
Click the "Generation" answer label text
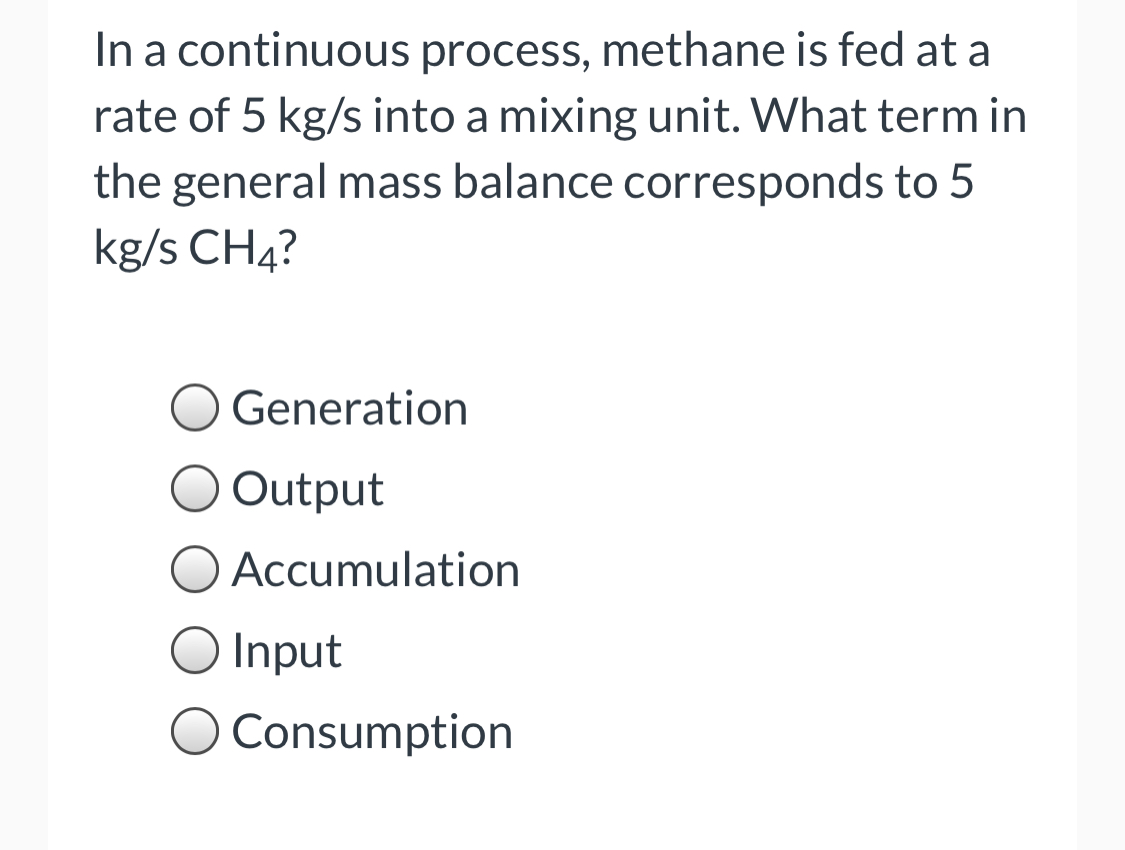[x=349, y=408]
